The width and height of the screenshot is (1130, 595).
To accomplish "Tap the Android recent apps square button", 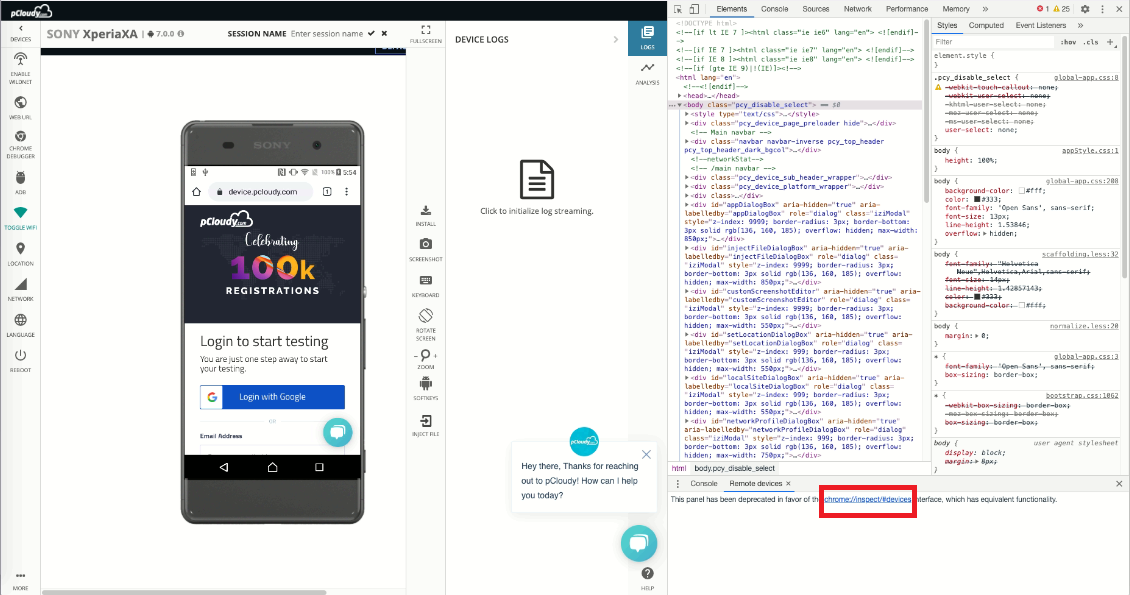I will click(x=319, y=467).
